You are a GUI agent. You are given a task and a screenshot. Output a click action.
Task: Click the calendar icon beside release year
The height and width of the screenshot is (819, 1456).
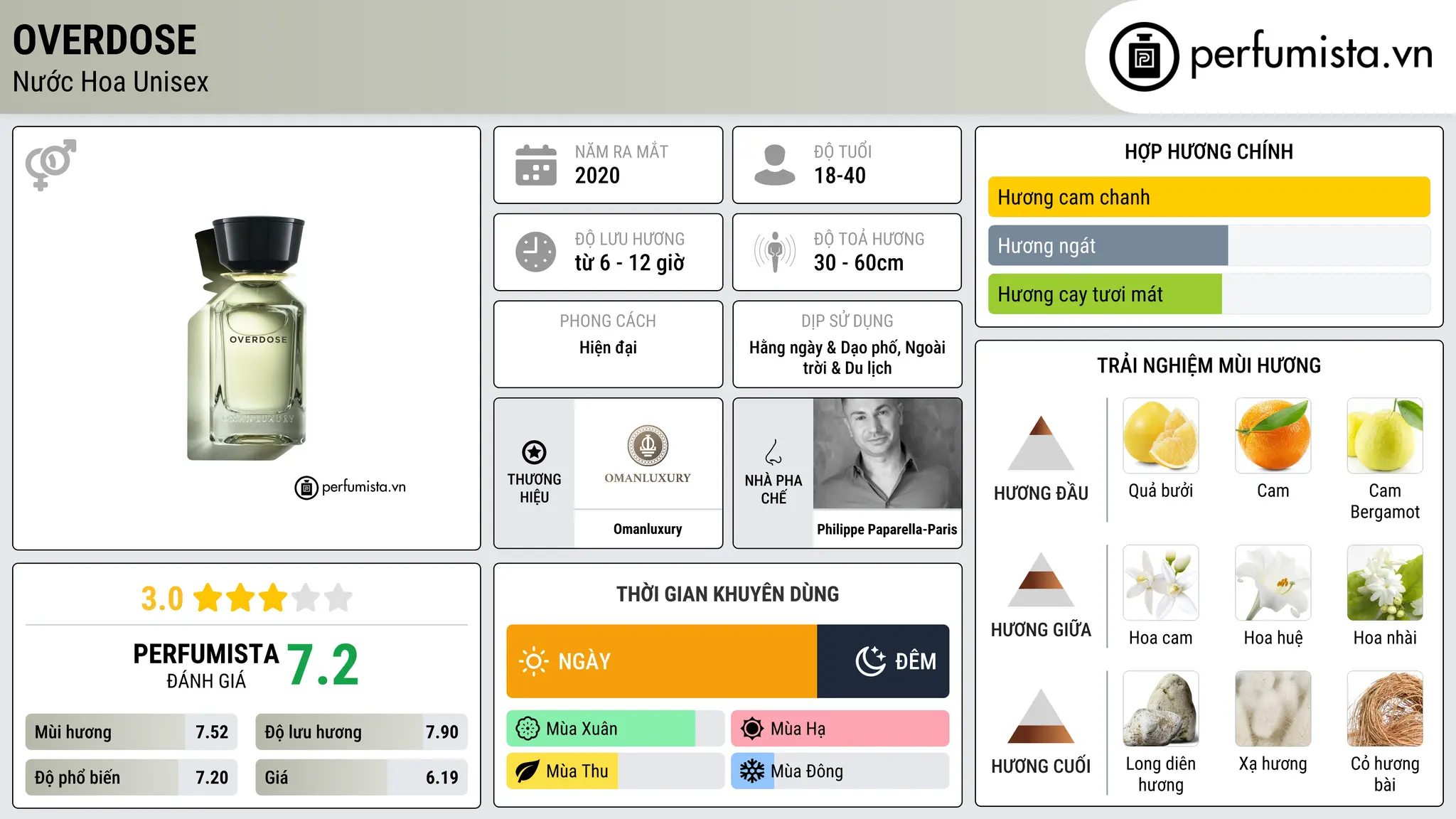536,165
